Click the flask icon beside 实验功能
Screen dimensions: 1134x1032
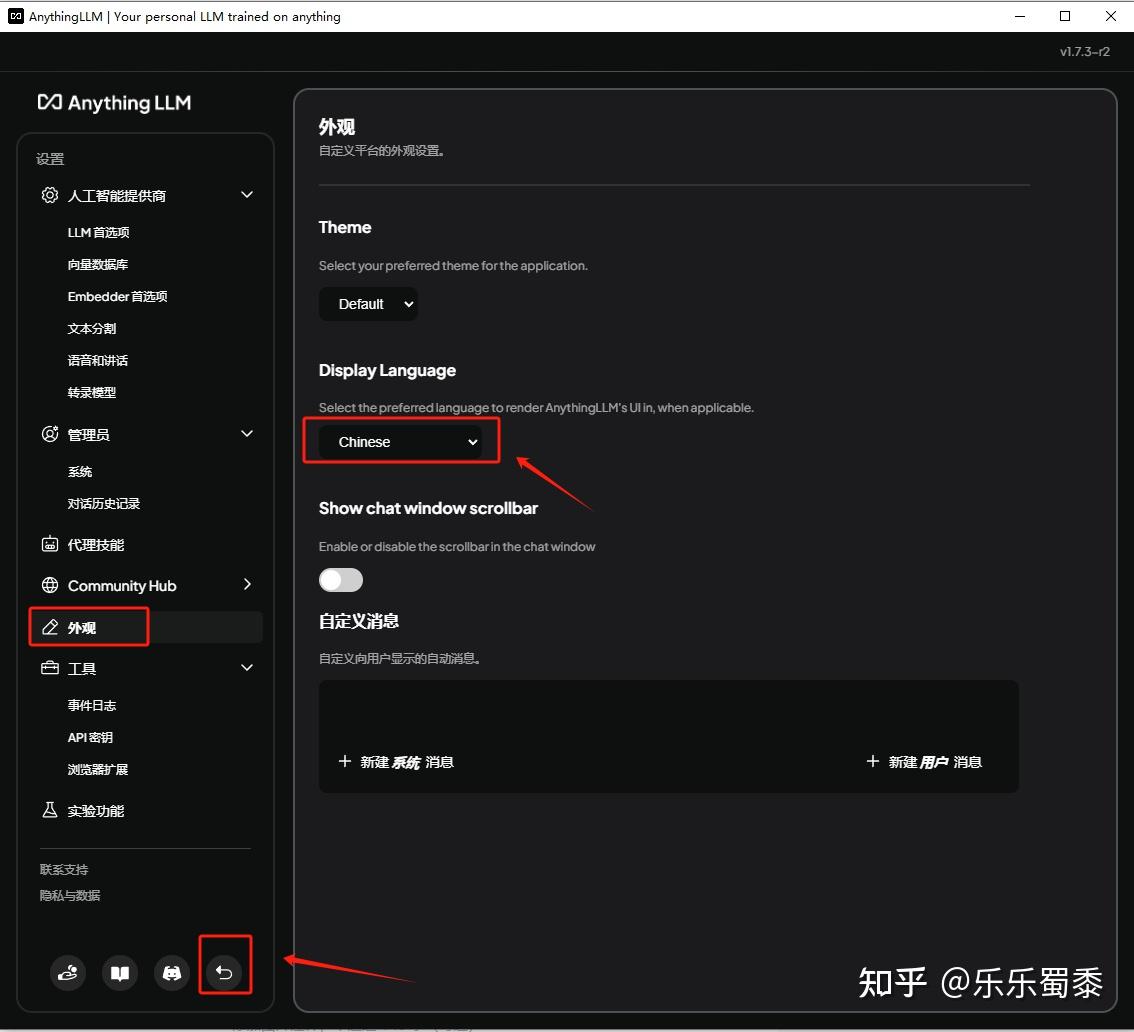(50, 810)
